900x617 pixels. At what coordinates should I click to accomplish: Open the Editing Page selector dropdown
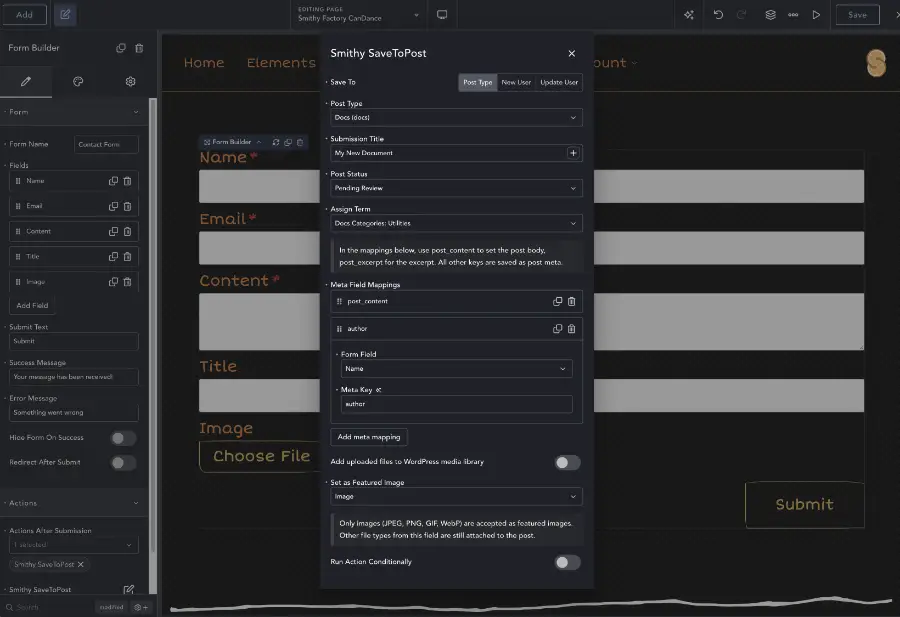click(359, 14)
